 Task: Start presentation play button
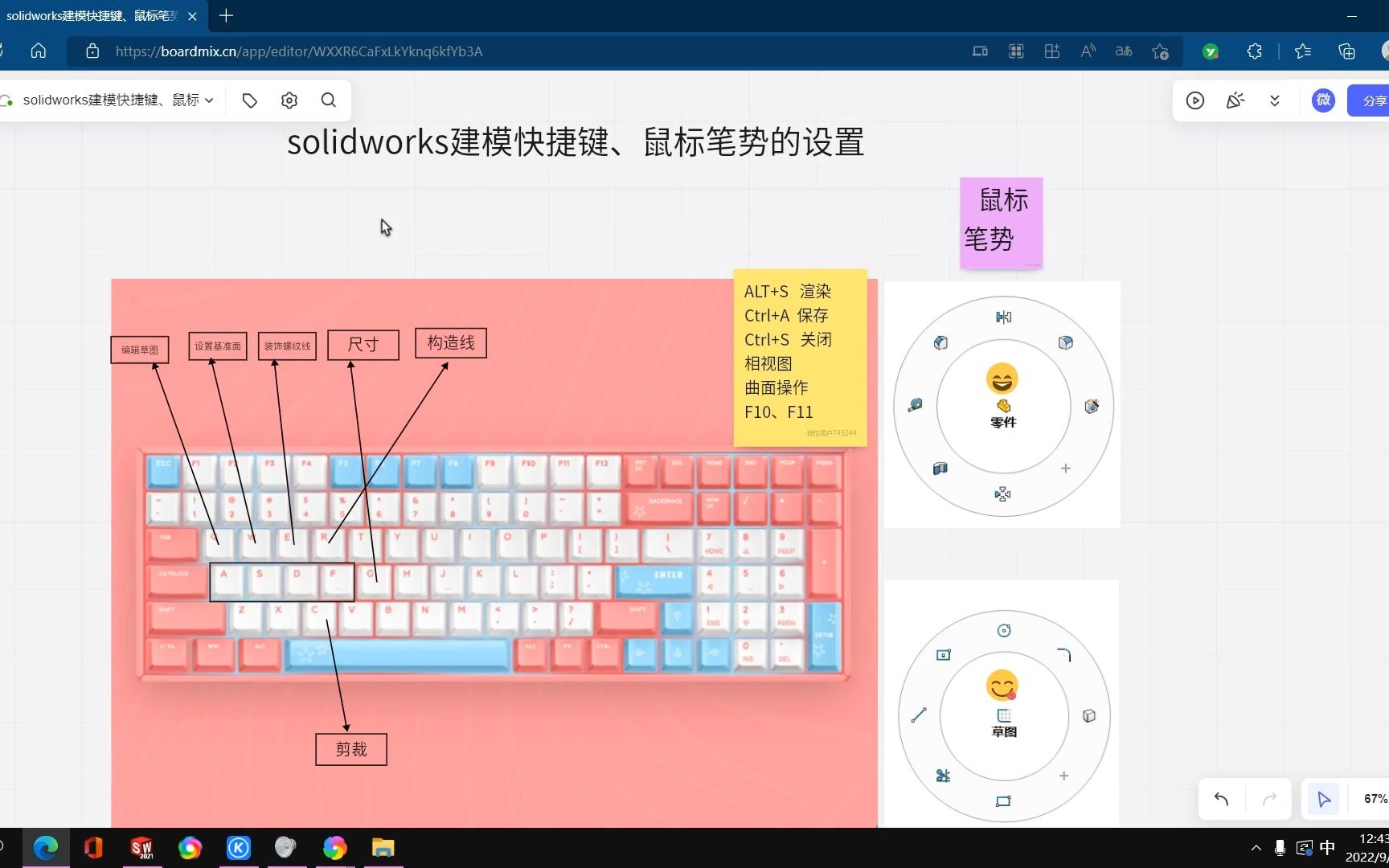pos(1195,100)
